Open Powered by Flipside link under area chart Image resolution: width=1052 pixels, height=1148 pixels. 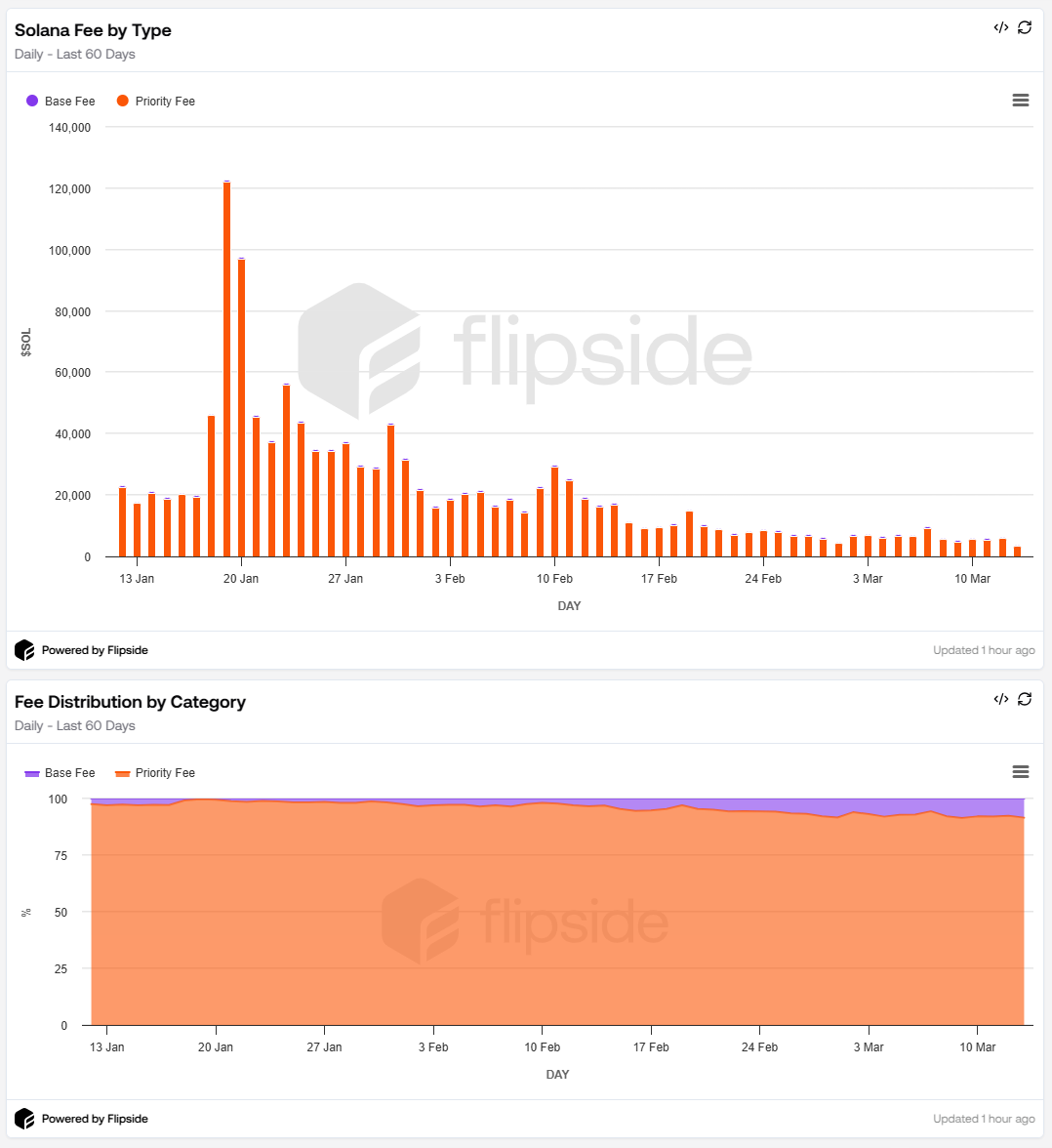pyautogui.click(x=95, y=1119)
